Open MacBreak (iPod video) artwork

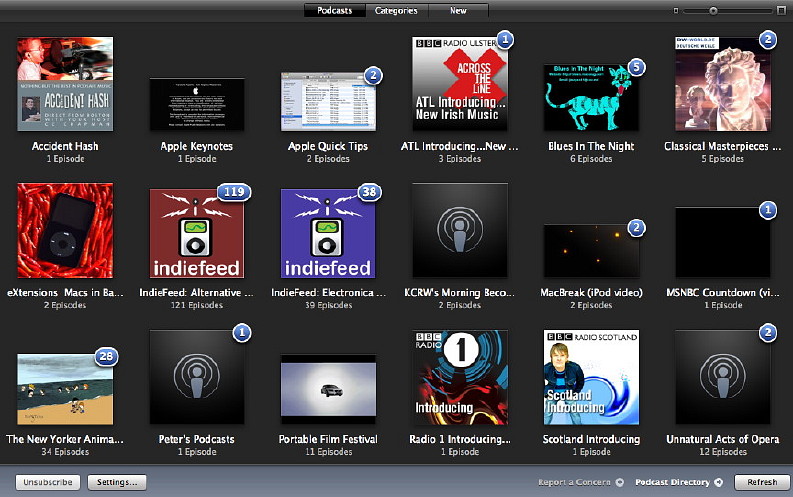(591, 251)
